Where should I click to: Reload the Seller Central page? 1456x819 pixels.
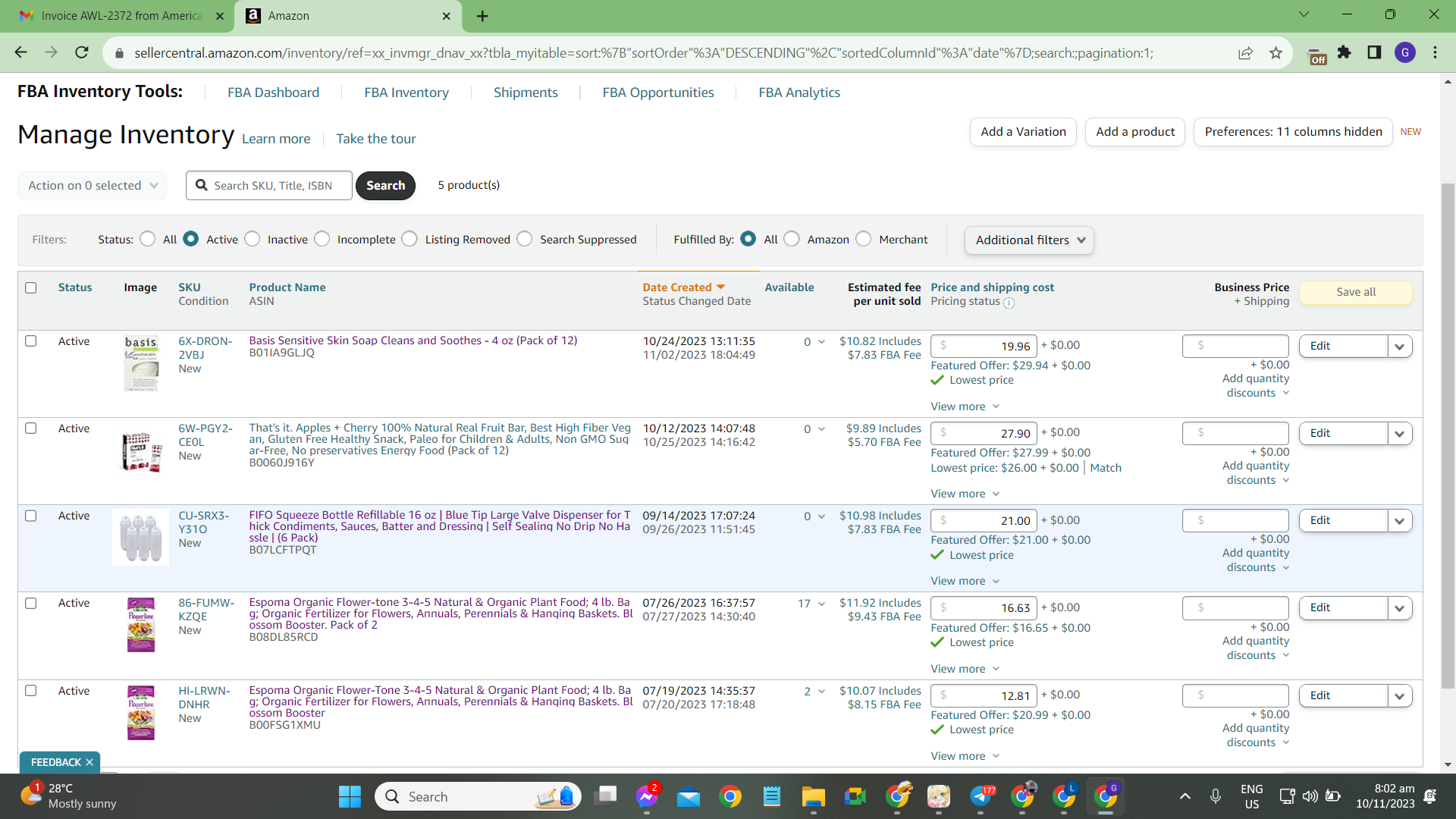(x=82, y=52)
